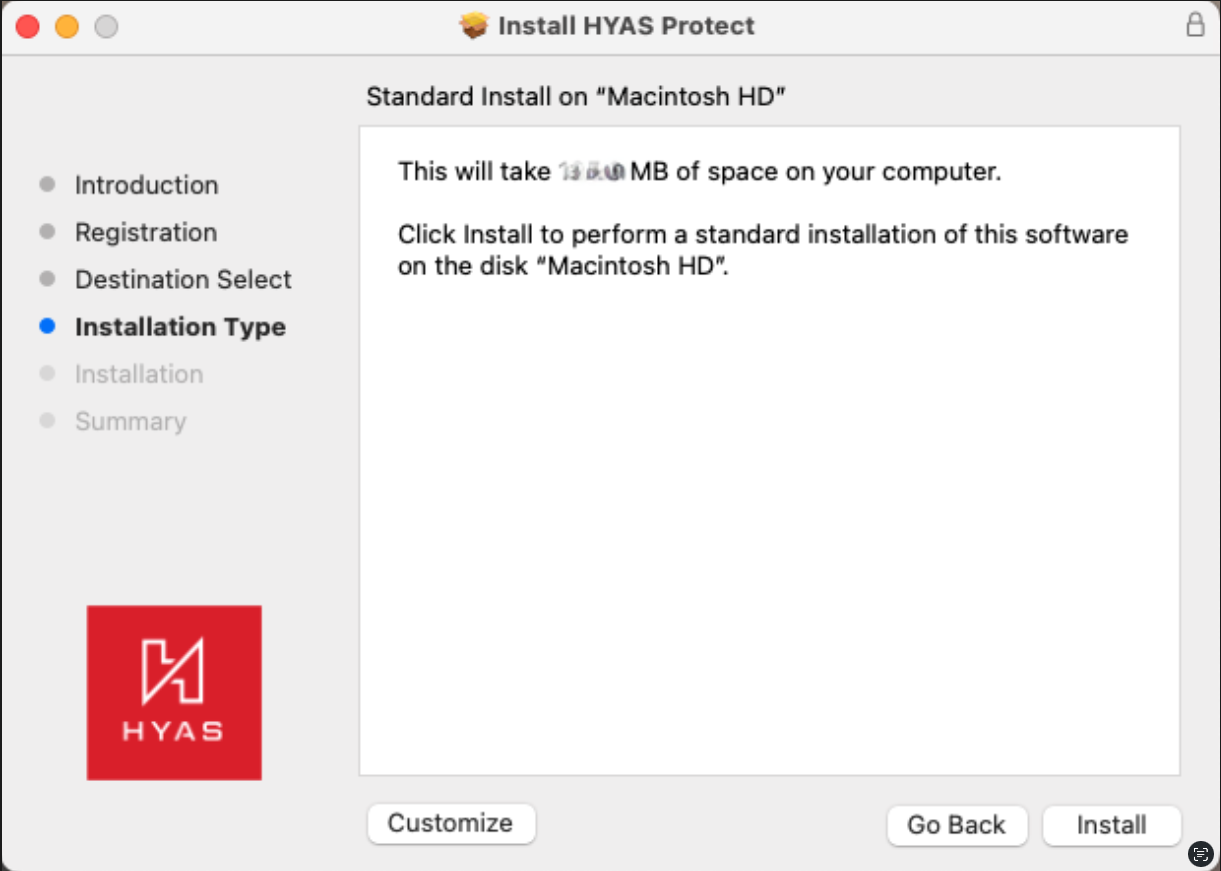Click the lock icon in title bar
Viewport: 1221px width, 871px height.
(1195, 25)
